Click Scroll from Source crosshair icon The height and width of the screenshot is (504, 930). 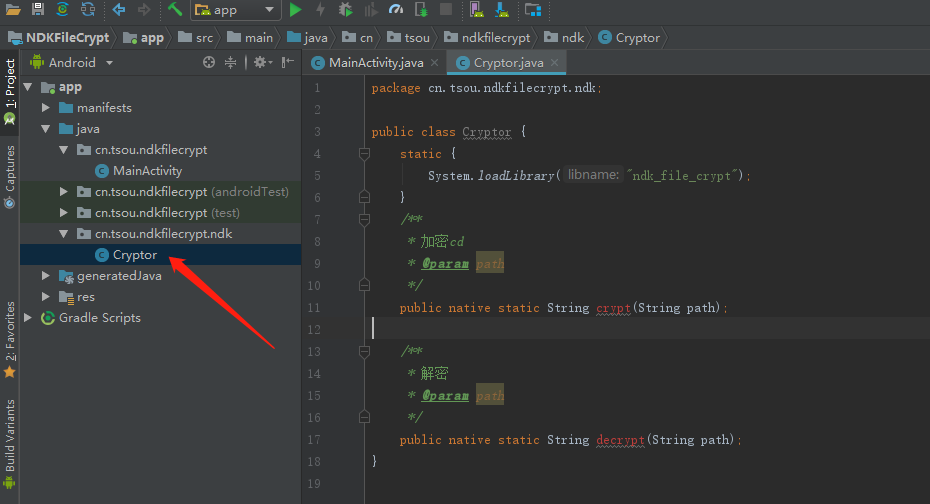click(209, 62)
